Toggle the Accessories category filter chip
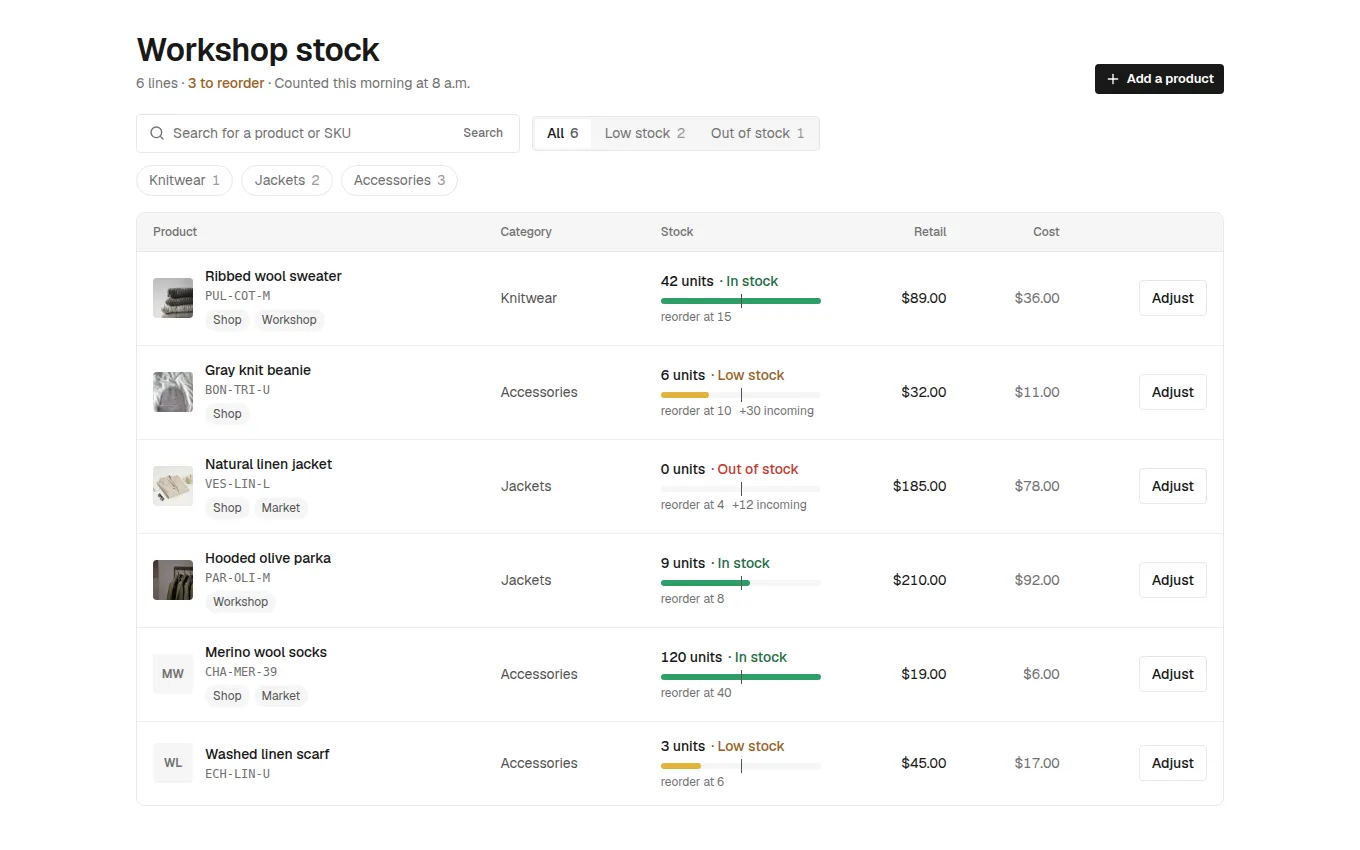 point(399,181)
